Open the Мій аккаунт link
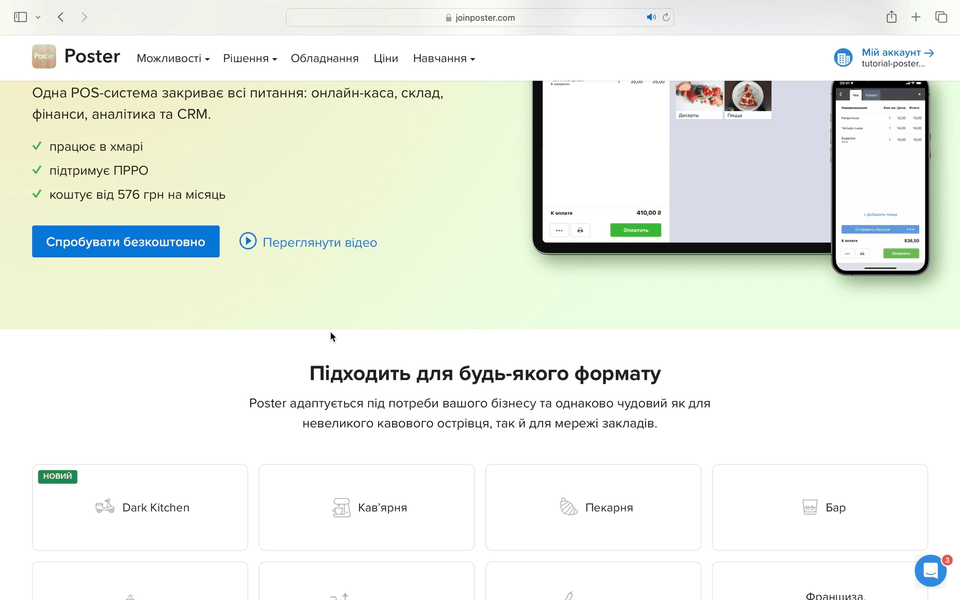This screenshot has width=960, height=600. [897, 53]
